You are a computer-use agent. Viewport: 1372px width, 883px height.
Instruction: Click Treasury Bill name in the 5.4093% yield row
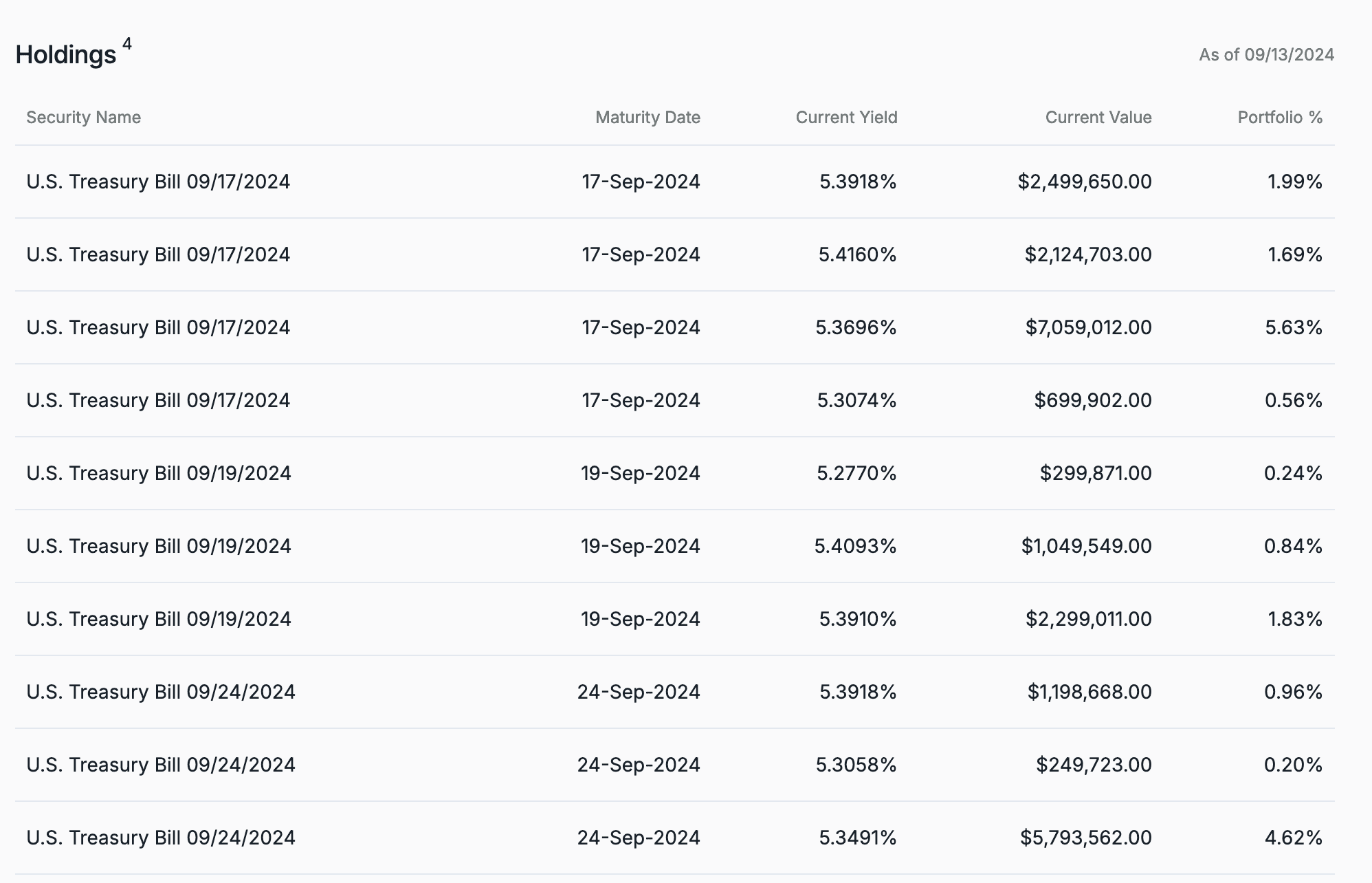coord(159,546)
